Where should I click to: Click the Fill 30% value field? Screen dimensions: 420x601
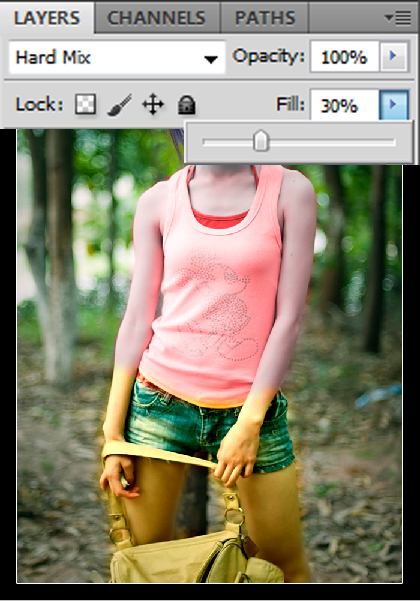(x=345, y=105)
